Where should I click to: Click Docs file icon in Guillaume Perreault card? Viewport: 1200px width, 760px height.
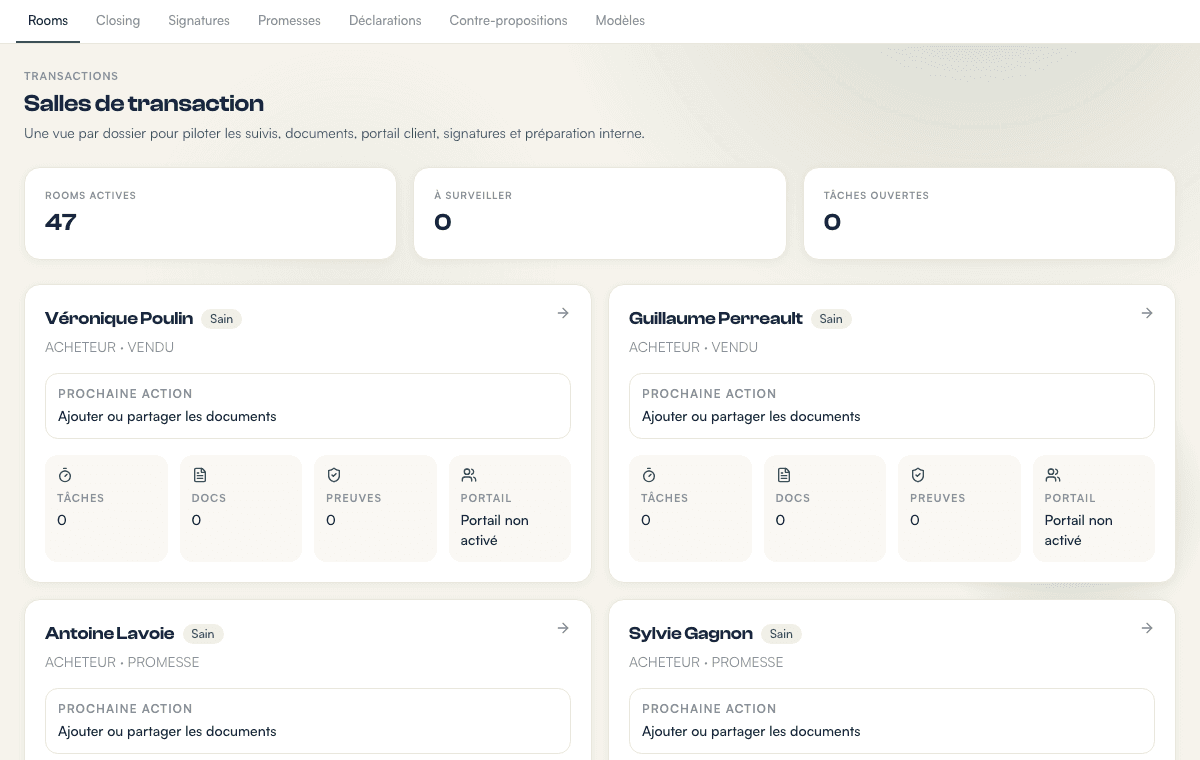(783, 475)
